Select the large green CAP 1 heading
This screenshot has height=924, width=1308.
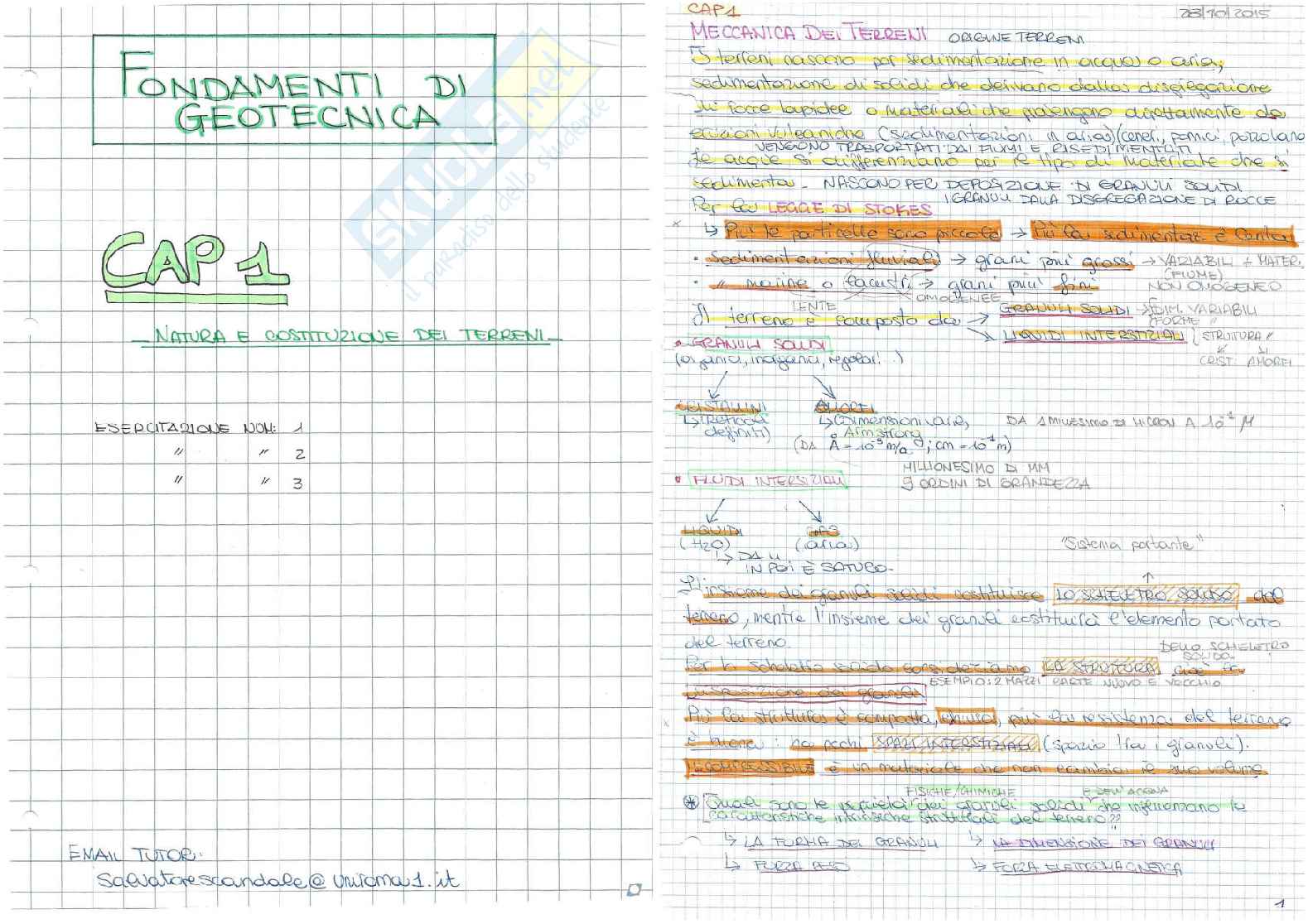click(x=195, y=265)
